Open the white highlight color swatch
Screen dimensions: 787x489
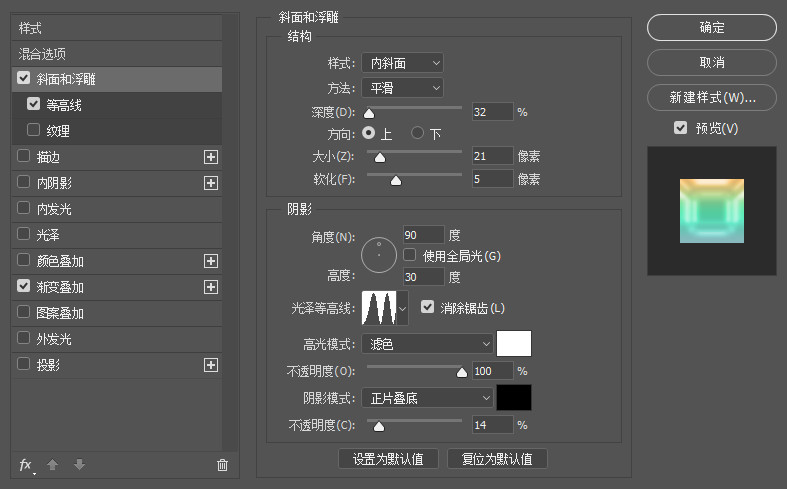(x=514, y=344)
